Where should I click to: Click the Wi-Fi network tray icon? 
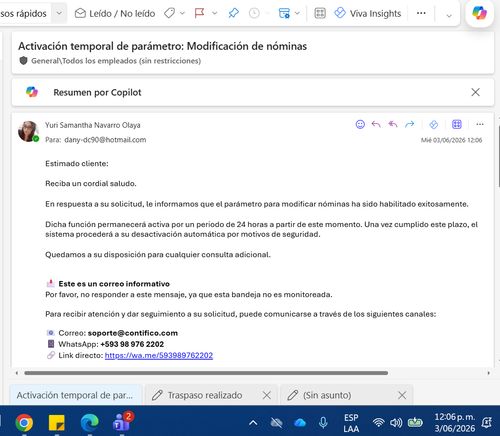click(x=379, y=423)
